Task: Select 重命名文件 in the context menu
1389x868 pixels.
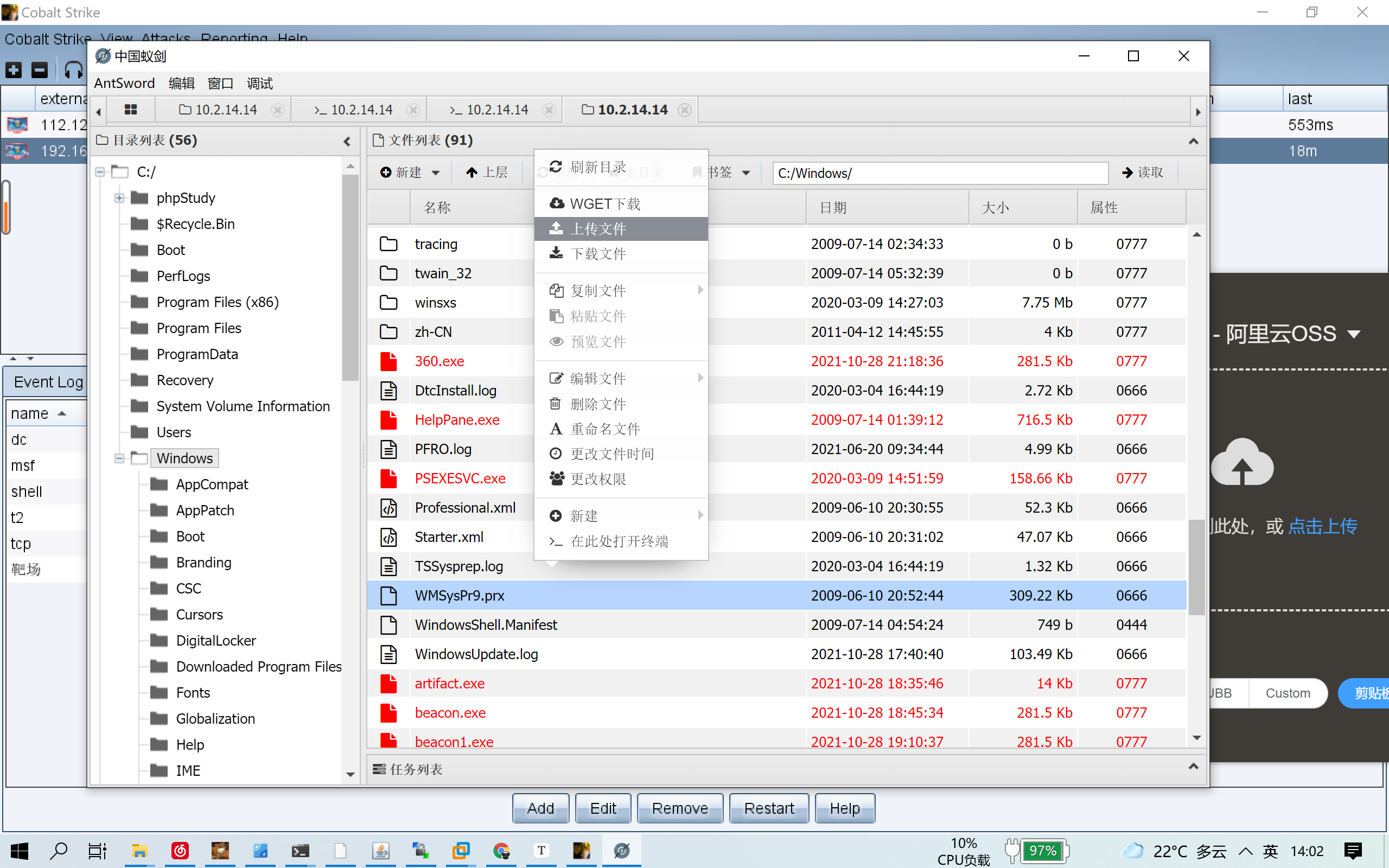Action: pos(621,429)
